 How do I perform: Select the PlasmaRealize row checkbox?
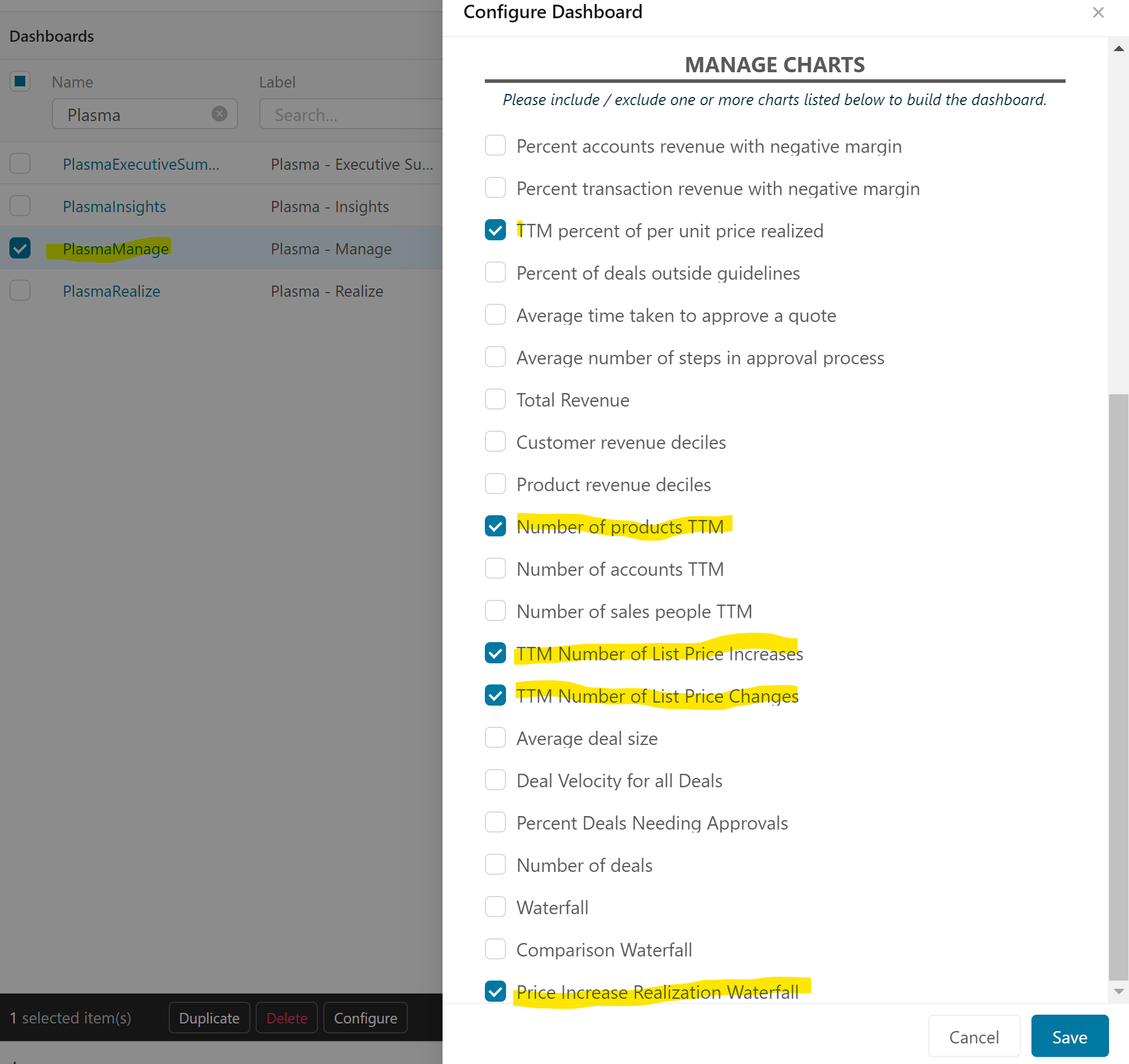[20, 291]
